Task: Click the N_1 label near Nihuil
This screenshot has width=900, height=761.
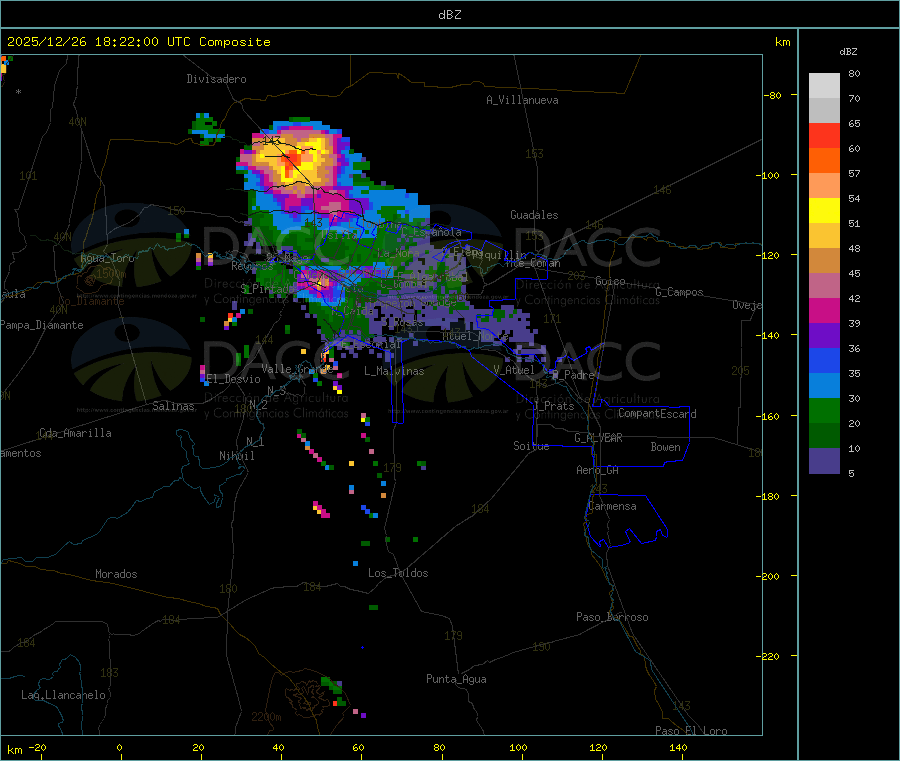Action: (255, 442)
